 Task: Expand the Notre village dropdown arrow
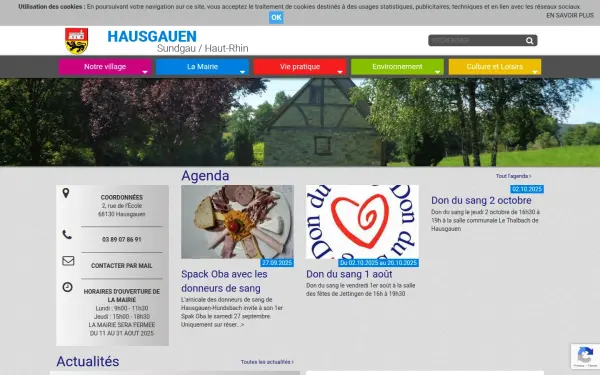[x=145, y=72]
